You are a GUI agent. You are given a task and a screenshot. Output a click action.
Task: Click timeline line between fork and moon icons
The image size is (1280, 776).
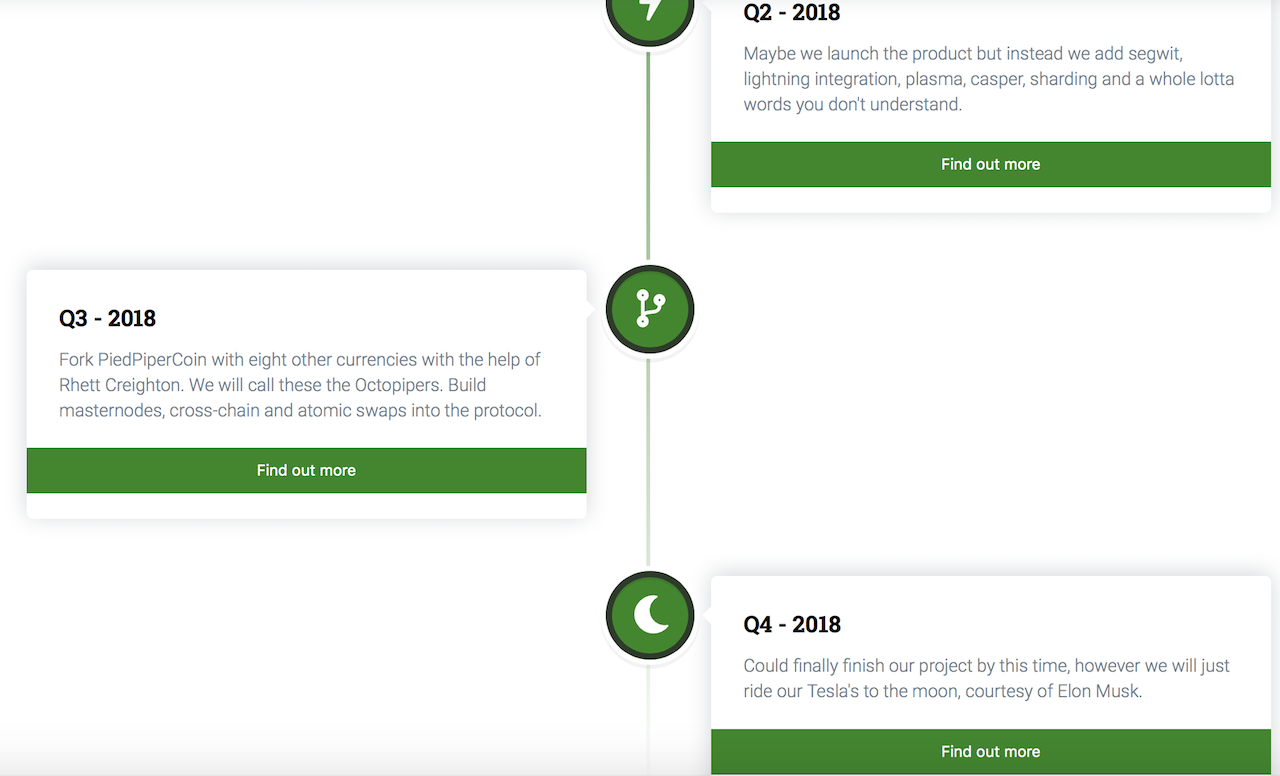click(648, 460)
